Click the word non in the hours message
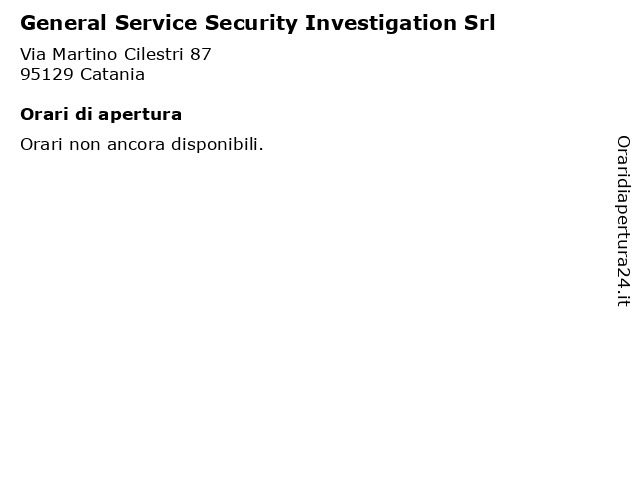The width and height of the screenshot is (640, 480). click(x=84, y=145)
